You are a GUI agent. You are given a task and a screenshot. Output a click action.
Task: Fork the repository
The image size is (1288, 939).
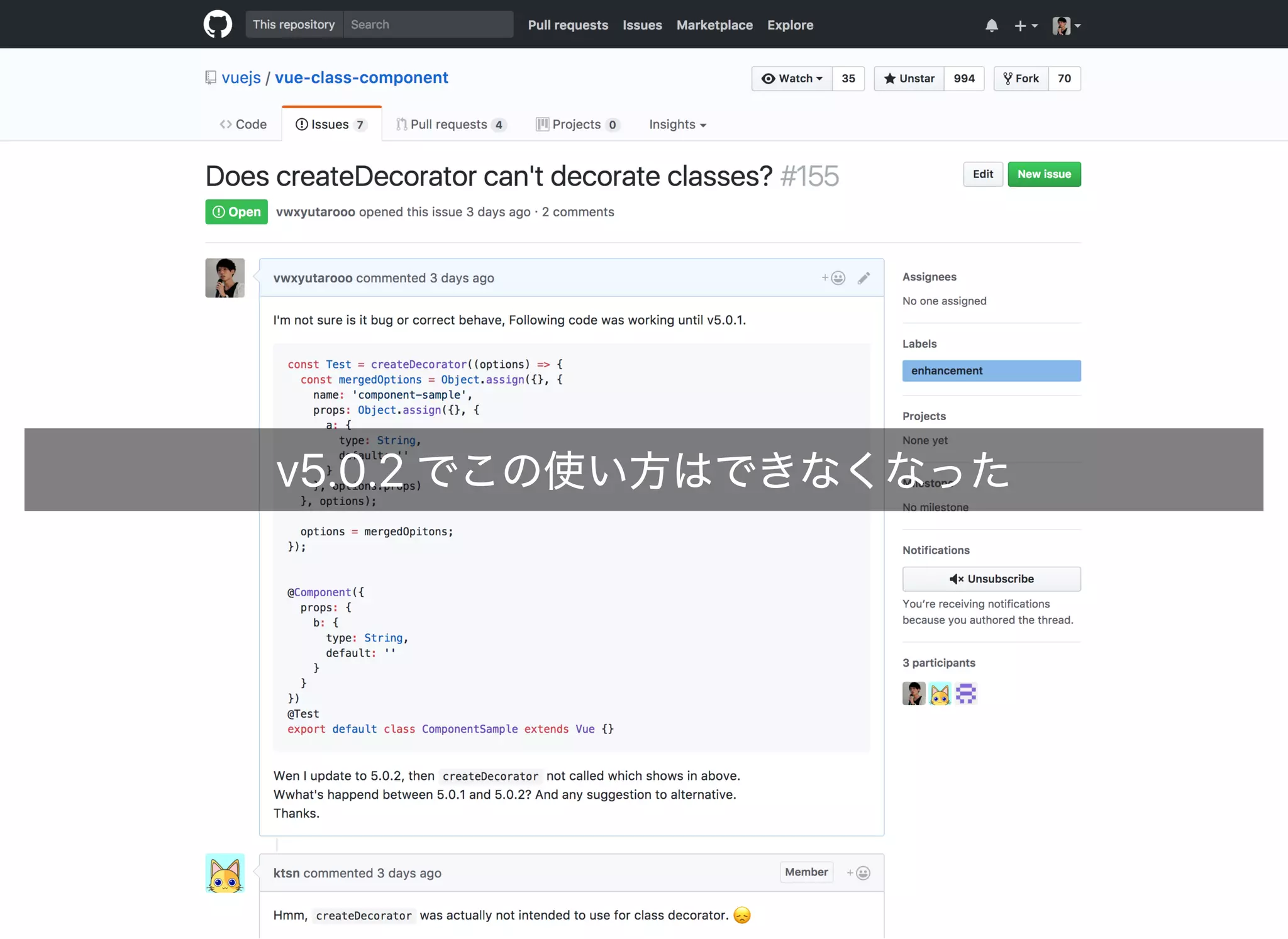coord(1021,79)
